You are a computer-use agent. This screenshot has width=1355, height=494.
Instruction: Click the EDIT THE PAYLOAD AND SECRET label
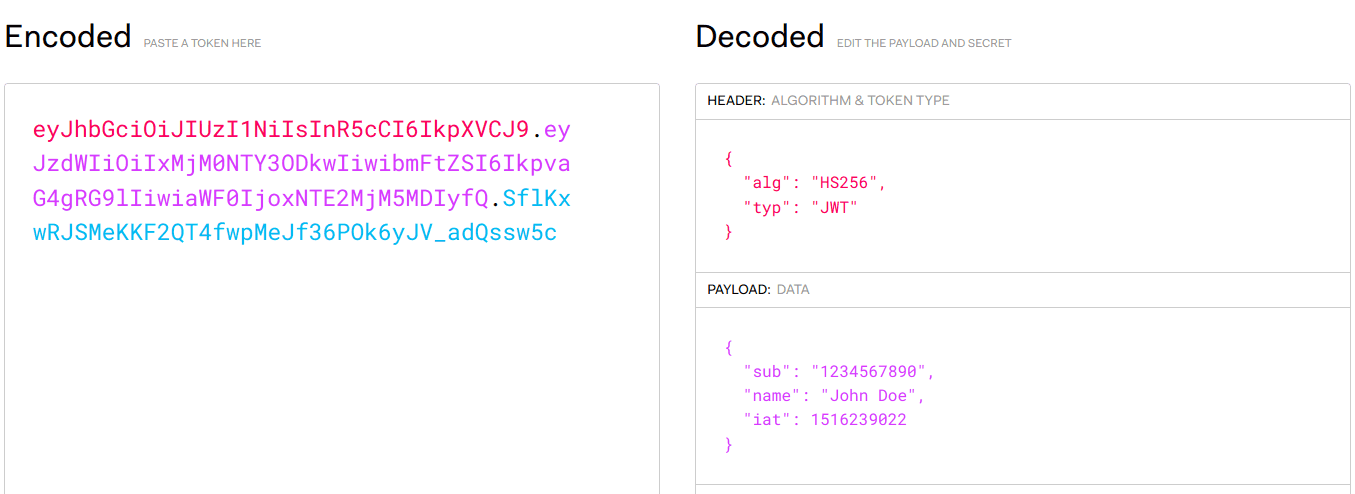(923, 43)
